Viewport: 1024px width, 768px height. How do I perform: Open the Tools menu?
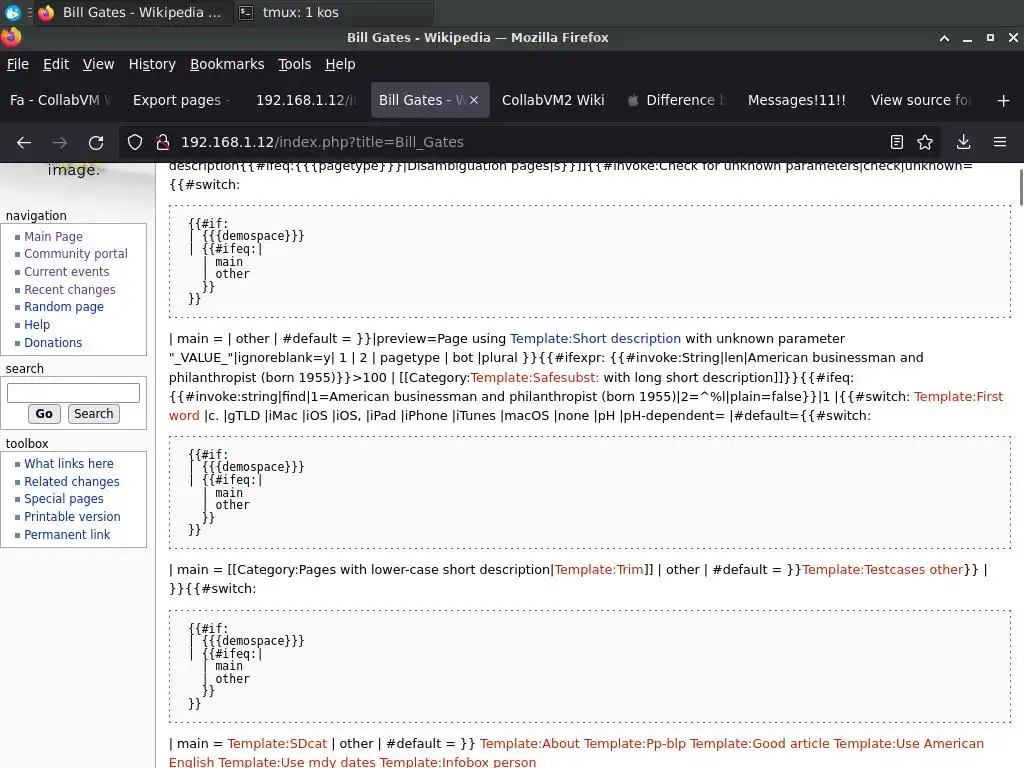[295, 64]
